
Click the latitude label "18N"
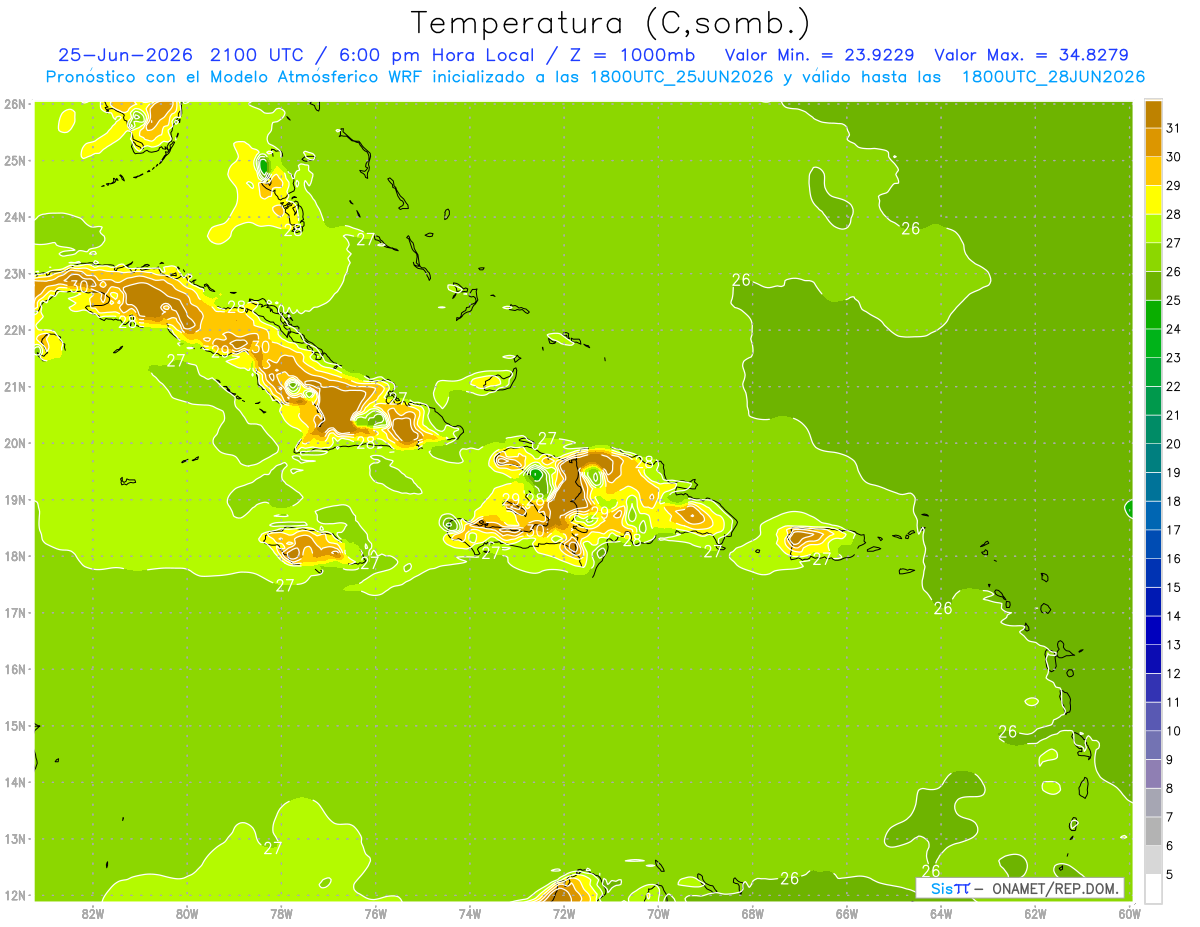[x=15, y=556]
